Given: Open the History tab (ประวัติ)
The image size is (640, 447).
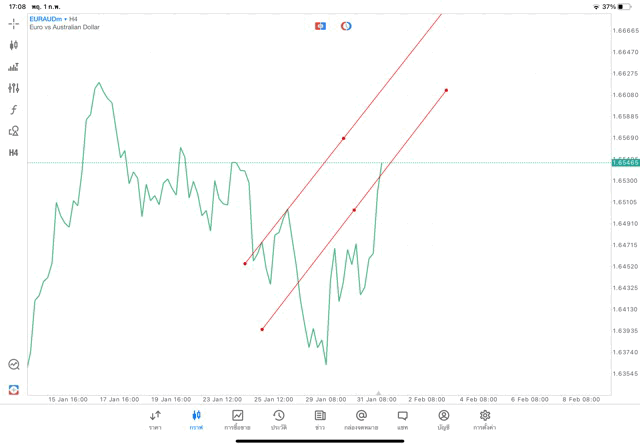Looking at the screenshot, I should click(x=279, y=420).
